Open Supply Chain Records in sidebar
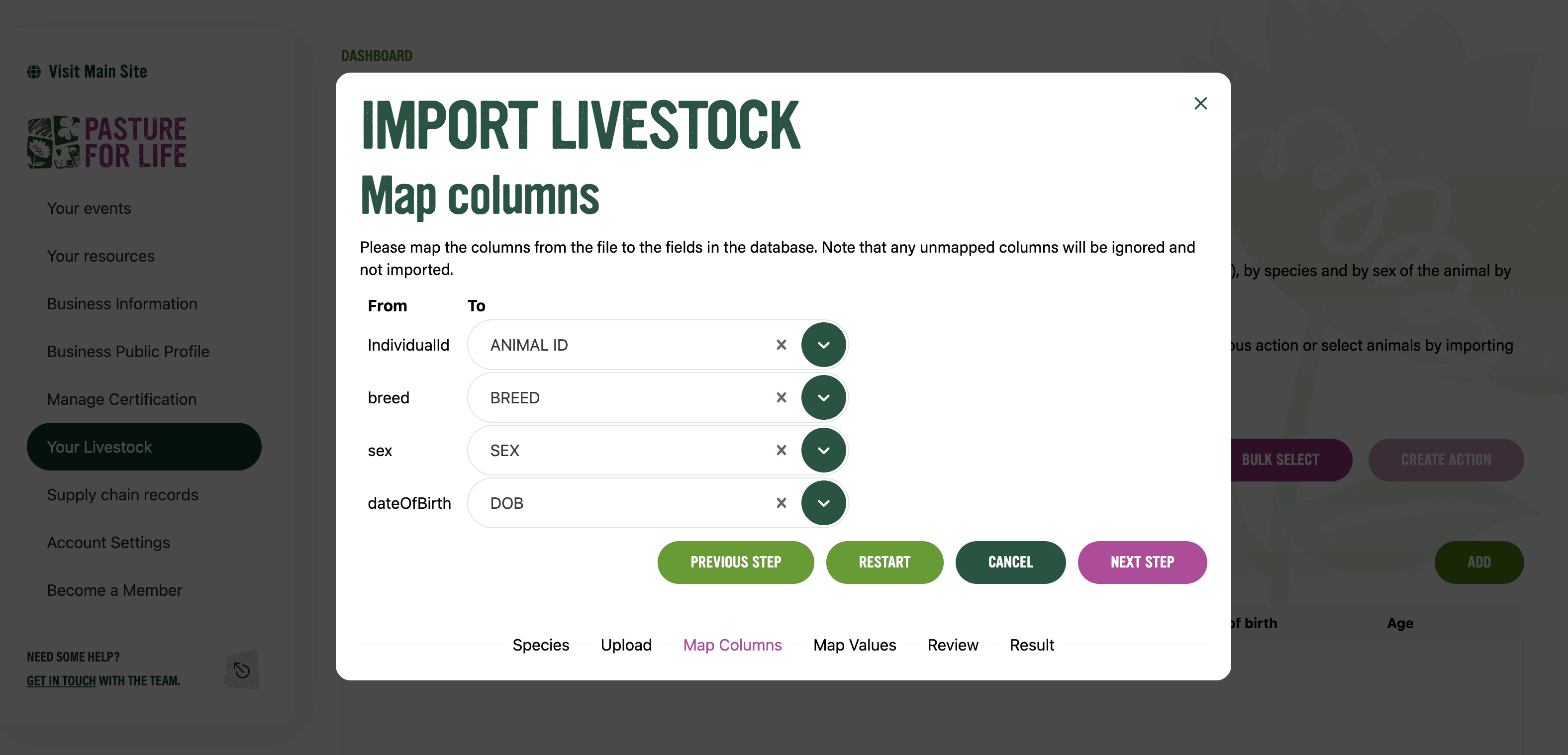This screenshot has height=755, width=1568. pyautogui.click(x=122, y=494)
